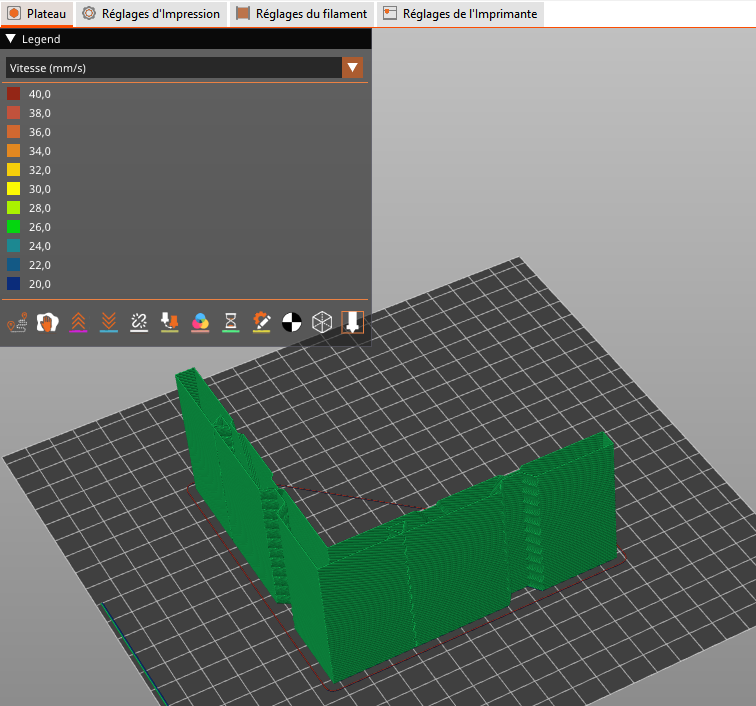This screenshot has height=706, width=756.
Task: Switch to the Plateau tab
Action: [37, 14]
